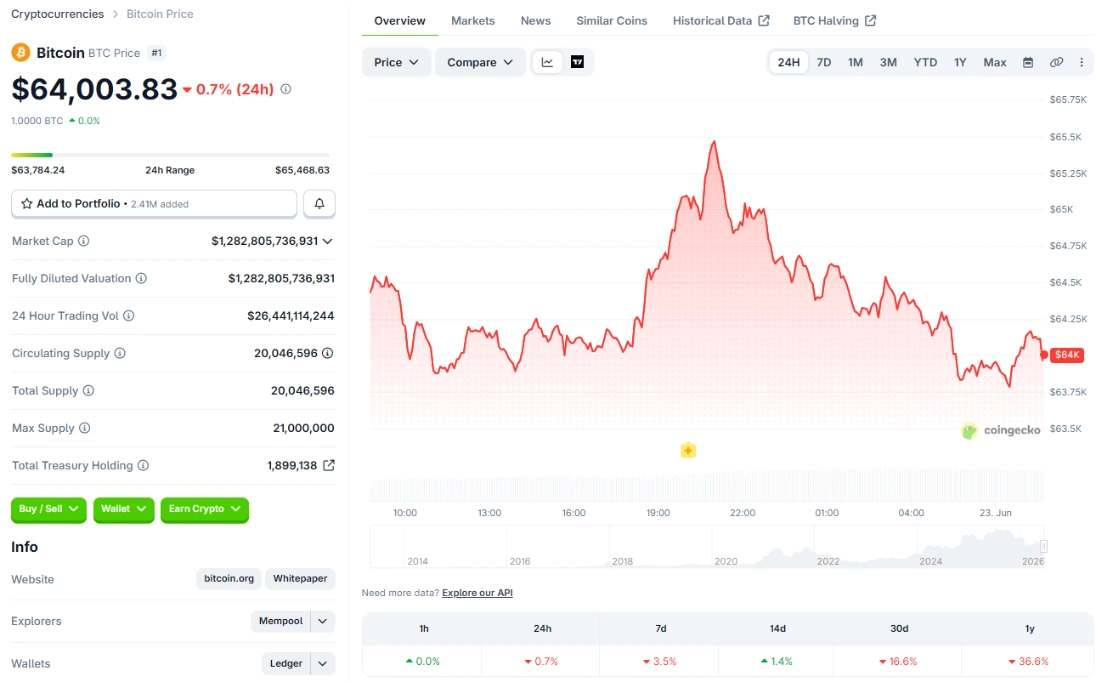Open 24 Hour Trading Vol info icon
The height and width of the screenshot is (682, 1096).
tap(129, 316)
